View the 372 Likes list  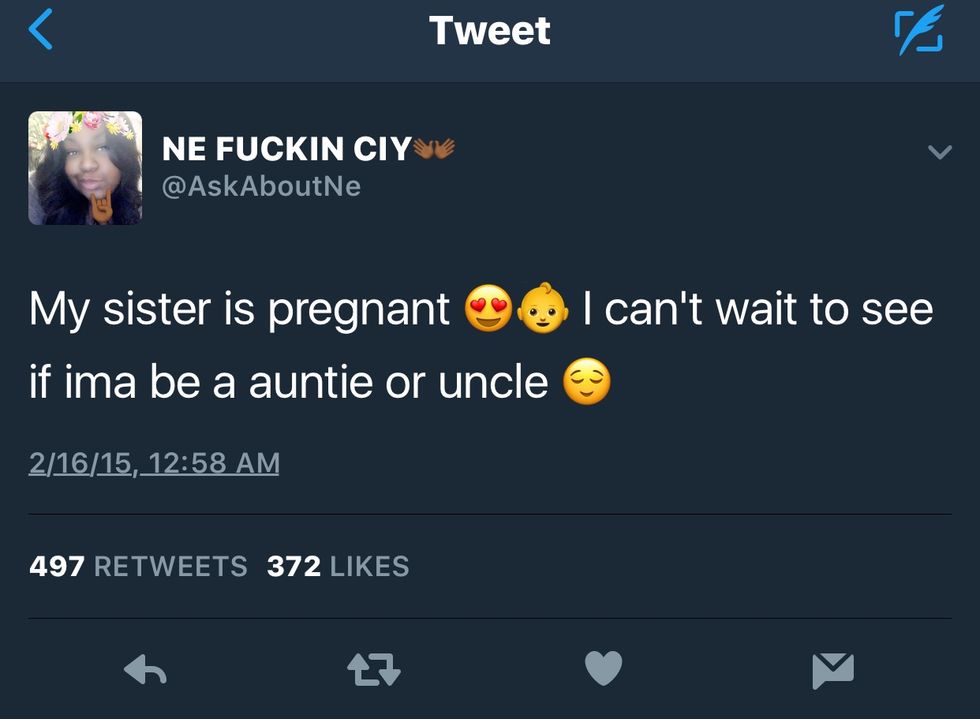(338, 566)
